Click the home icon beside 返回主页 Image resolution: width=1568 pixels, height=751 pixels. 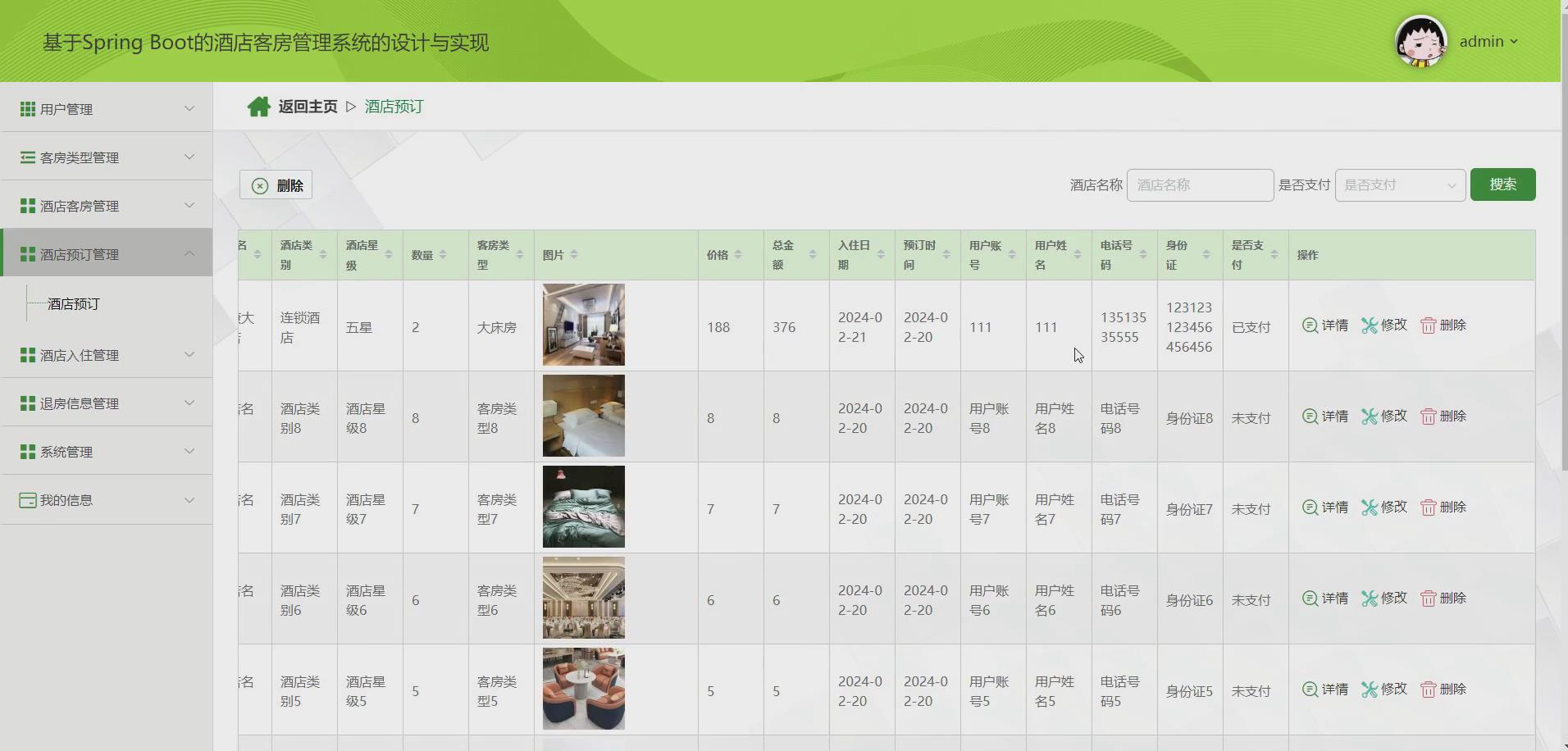258,107
